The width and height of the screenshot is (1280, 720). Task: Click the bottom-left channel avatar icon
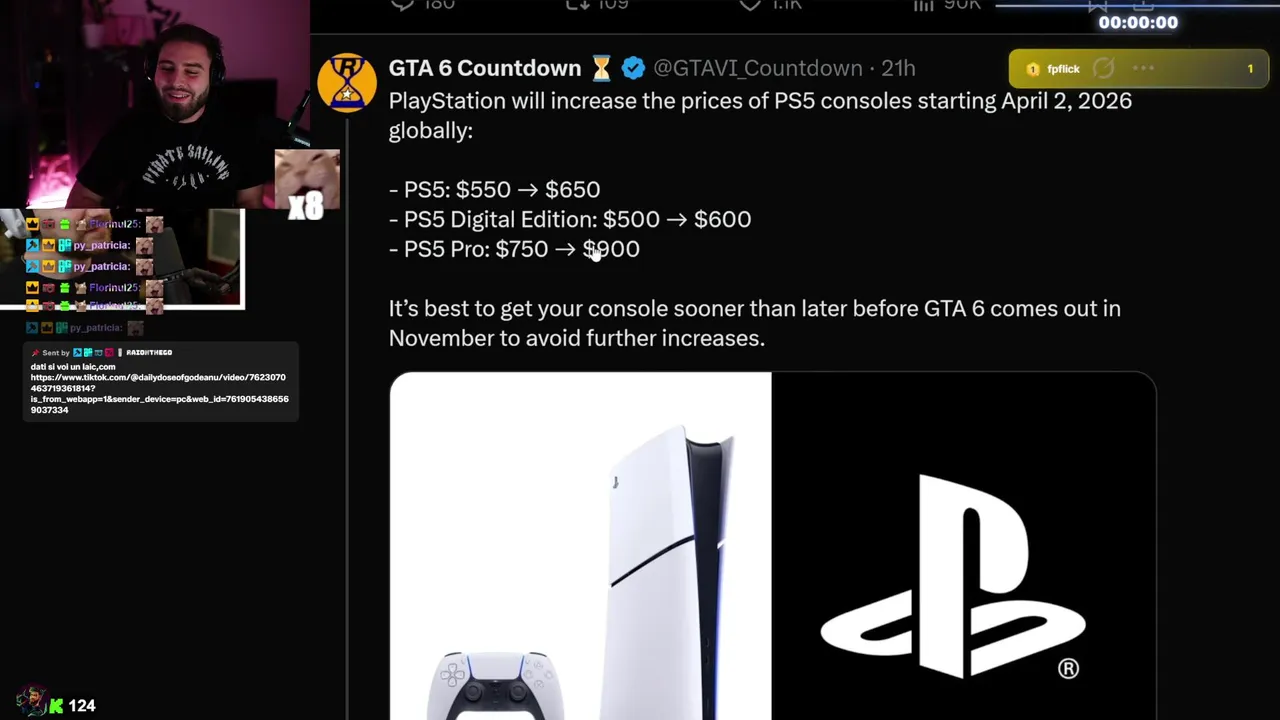31,702
